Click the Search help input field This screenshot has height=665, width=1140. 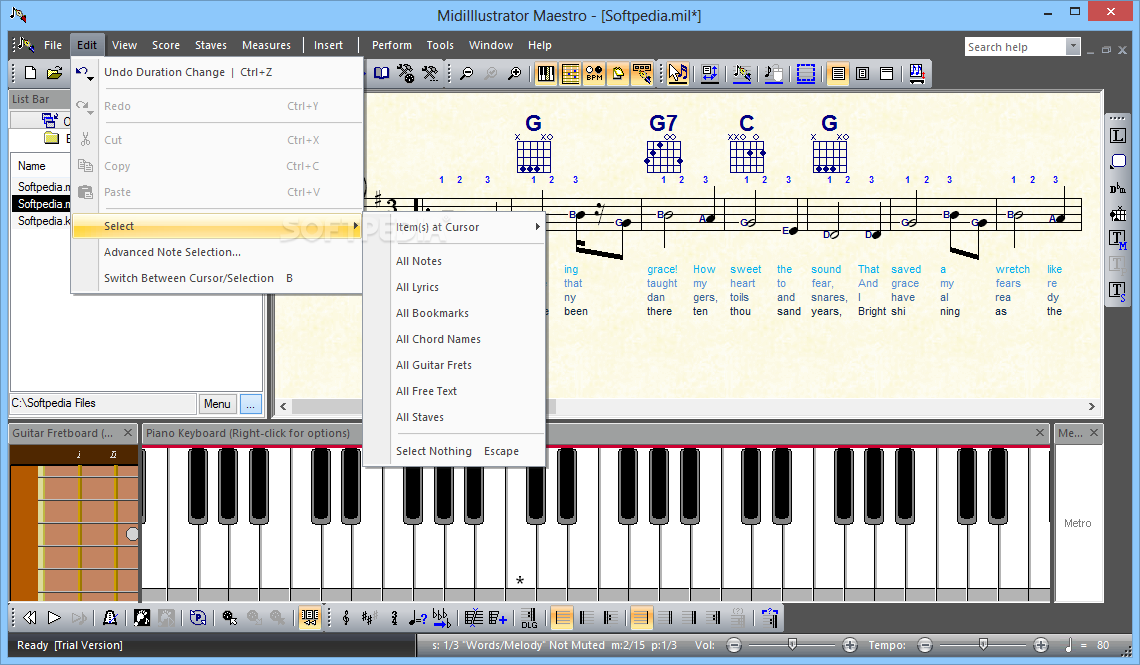(x=1015, y=47)
